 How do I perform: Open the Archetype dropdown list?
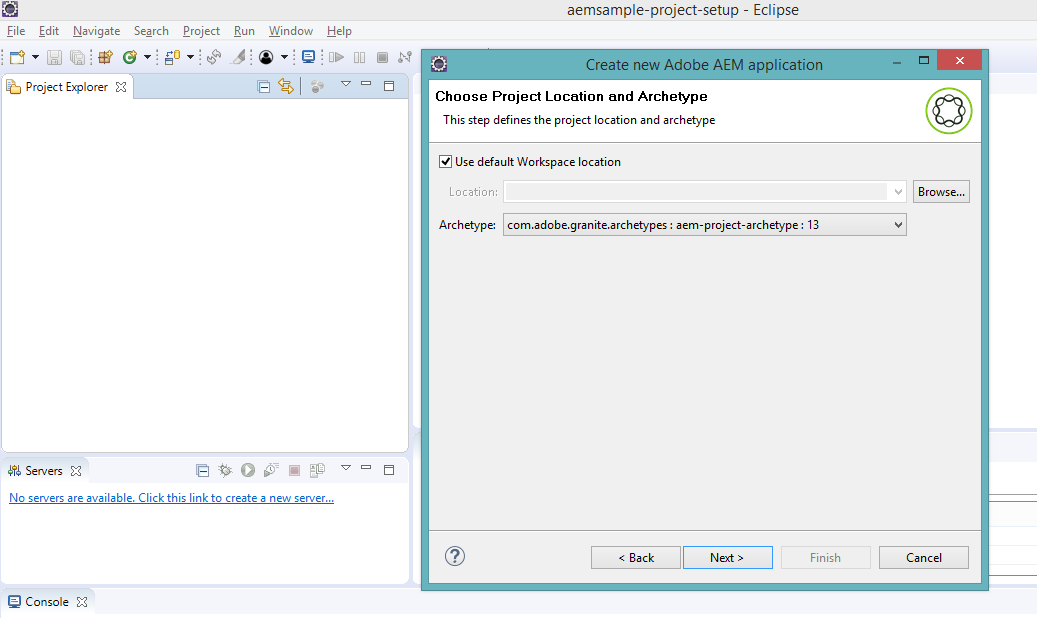point(897,224)
